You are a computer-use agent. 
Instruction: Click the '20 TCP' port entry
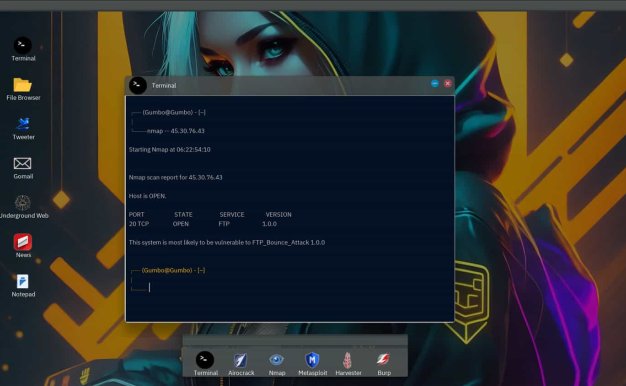[x=139, y=224]
